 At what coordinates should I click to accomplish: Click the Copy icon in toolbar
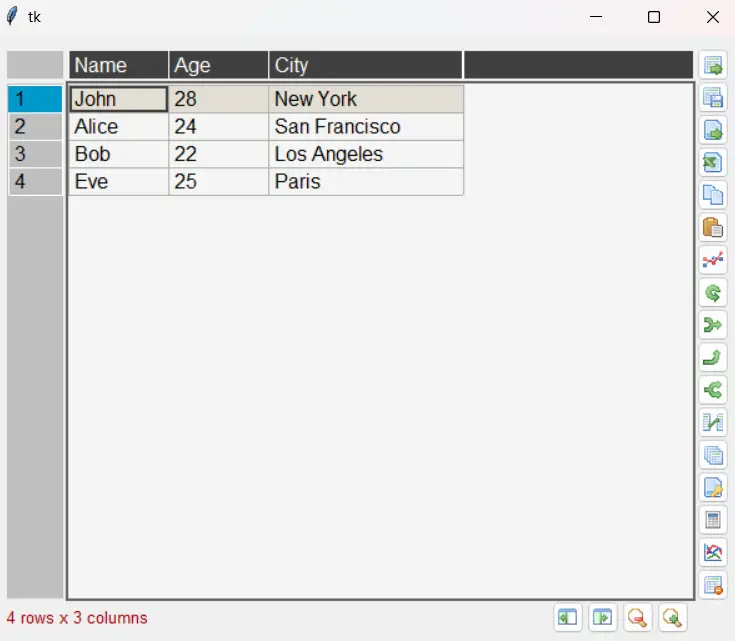pos(712,195)
